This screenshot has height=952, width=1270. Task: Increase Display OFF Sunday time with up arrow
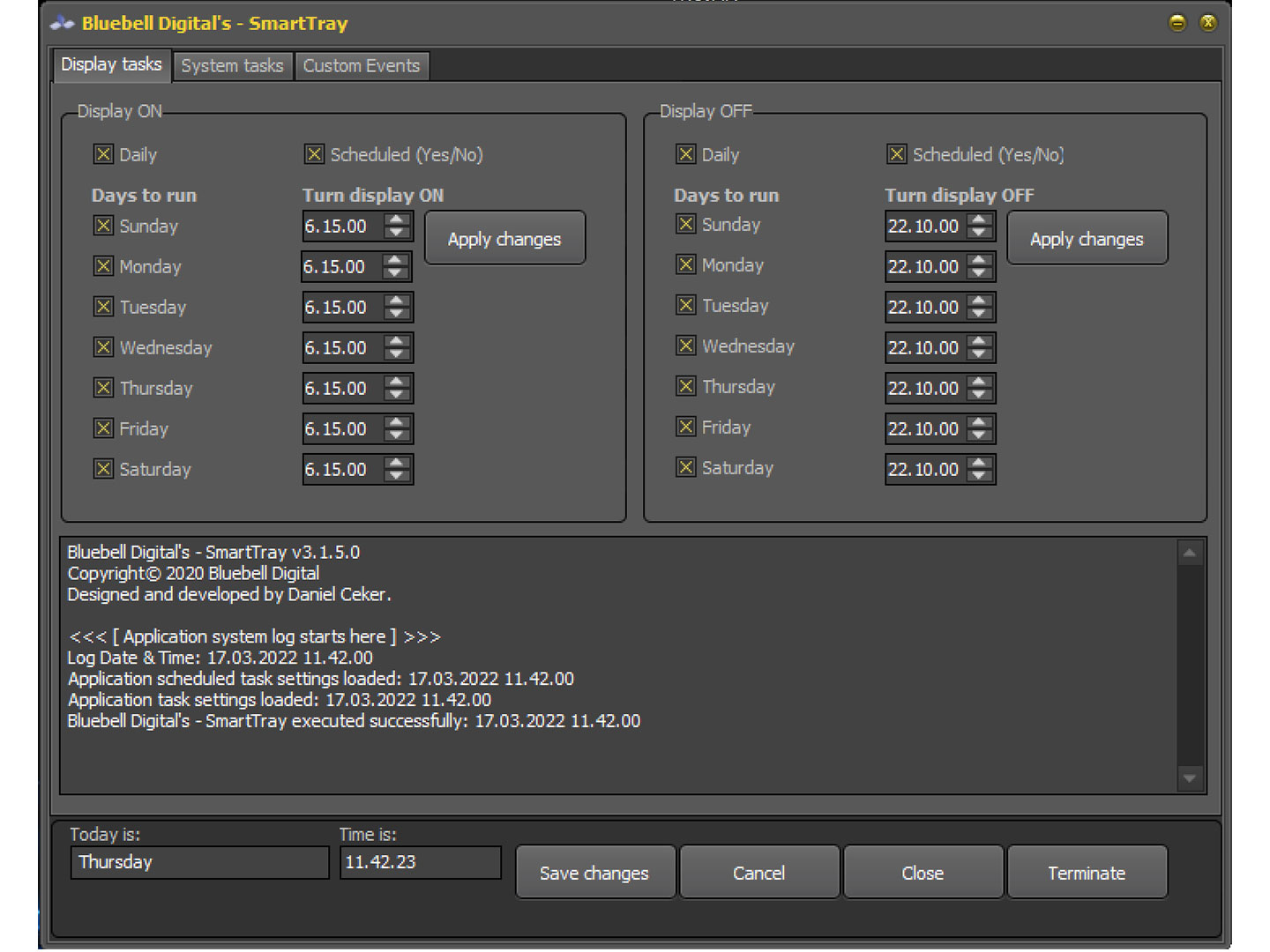pos(979,219)
